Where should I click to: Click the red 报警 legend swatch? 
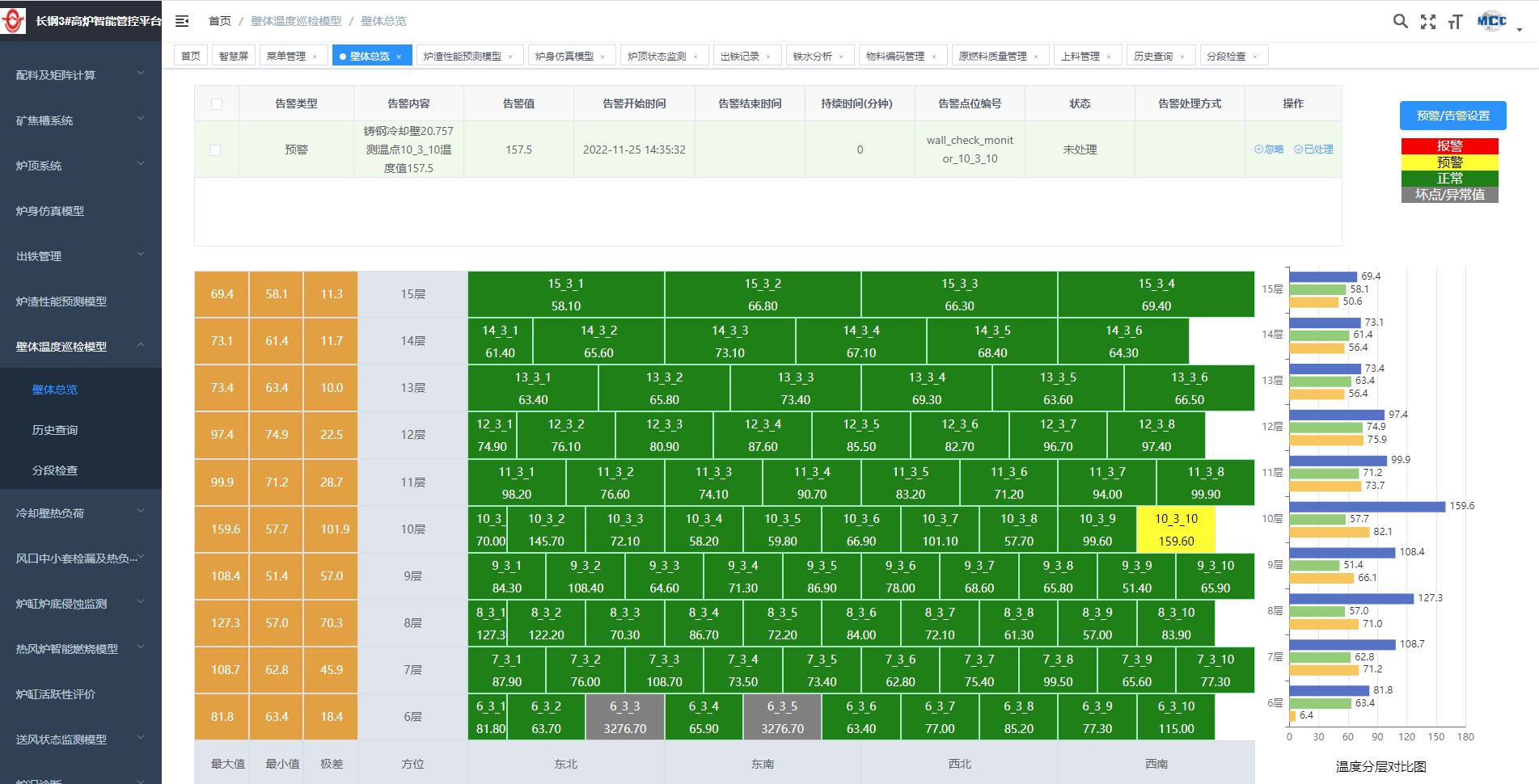coord(1449,146)
